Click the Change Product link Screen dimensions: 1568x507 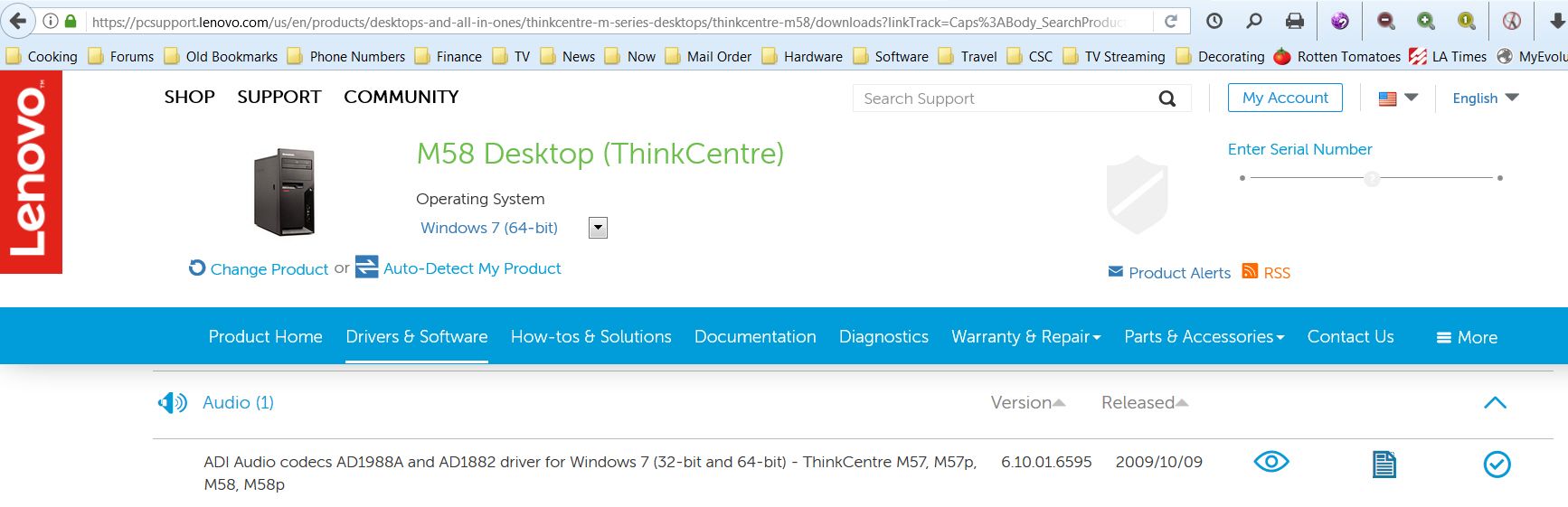coord(269,268)
